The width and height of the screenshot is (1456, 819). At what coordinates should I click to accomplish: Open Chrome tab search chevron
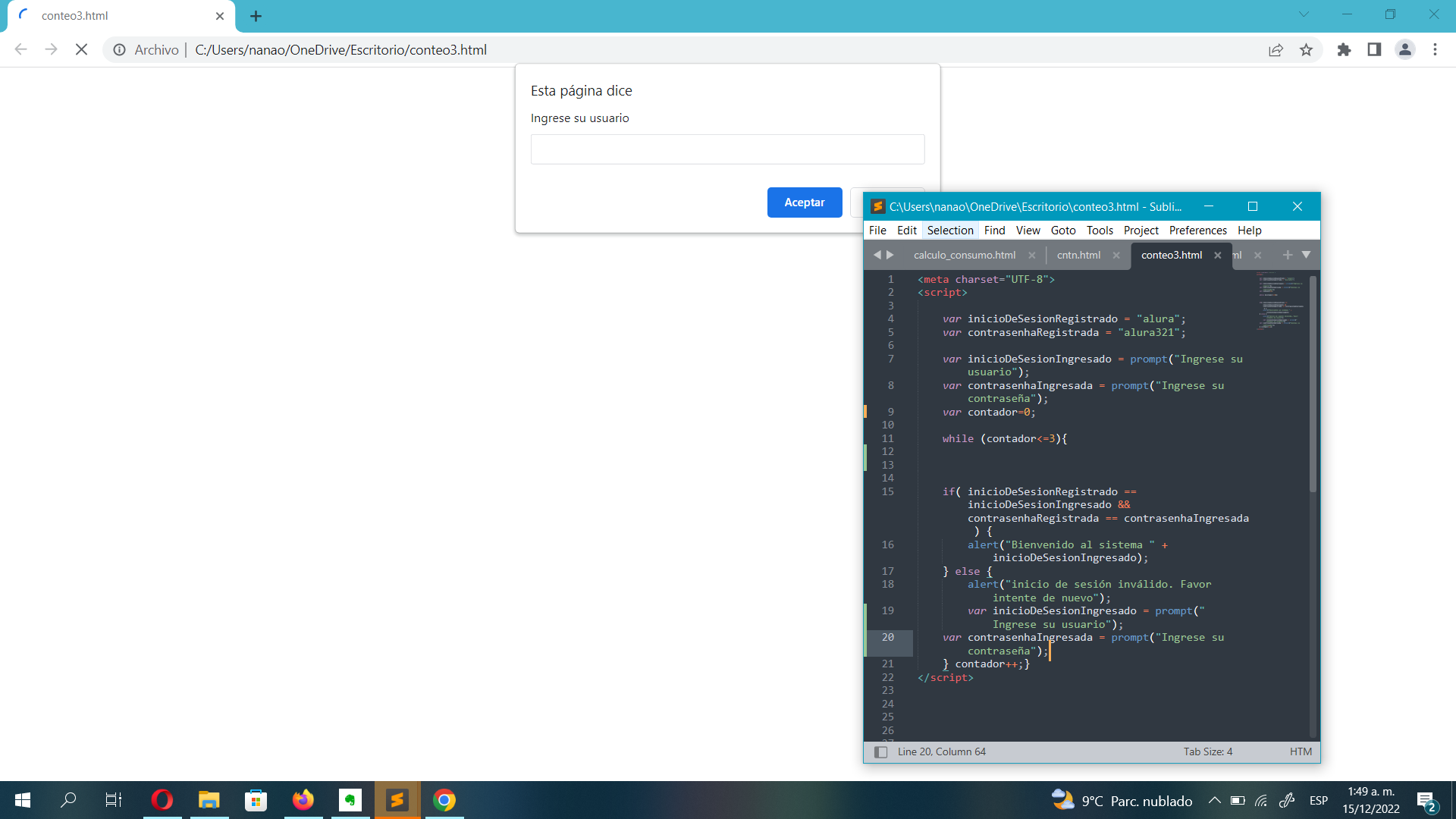(1304, 14)
